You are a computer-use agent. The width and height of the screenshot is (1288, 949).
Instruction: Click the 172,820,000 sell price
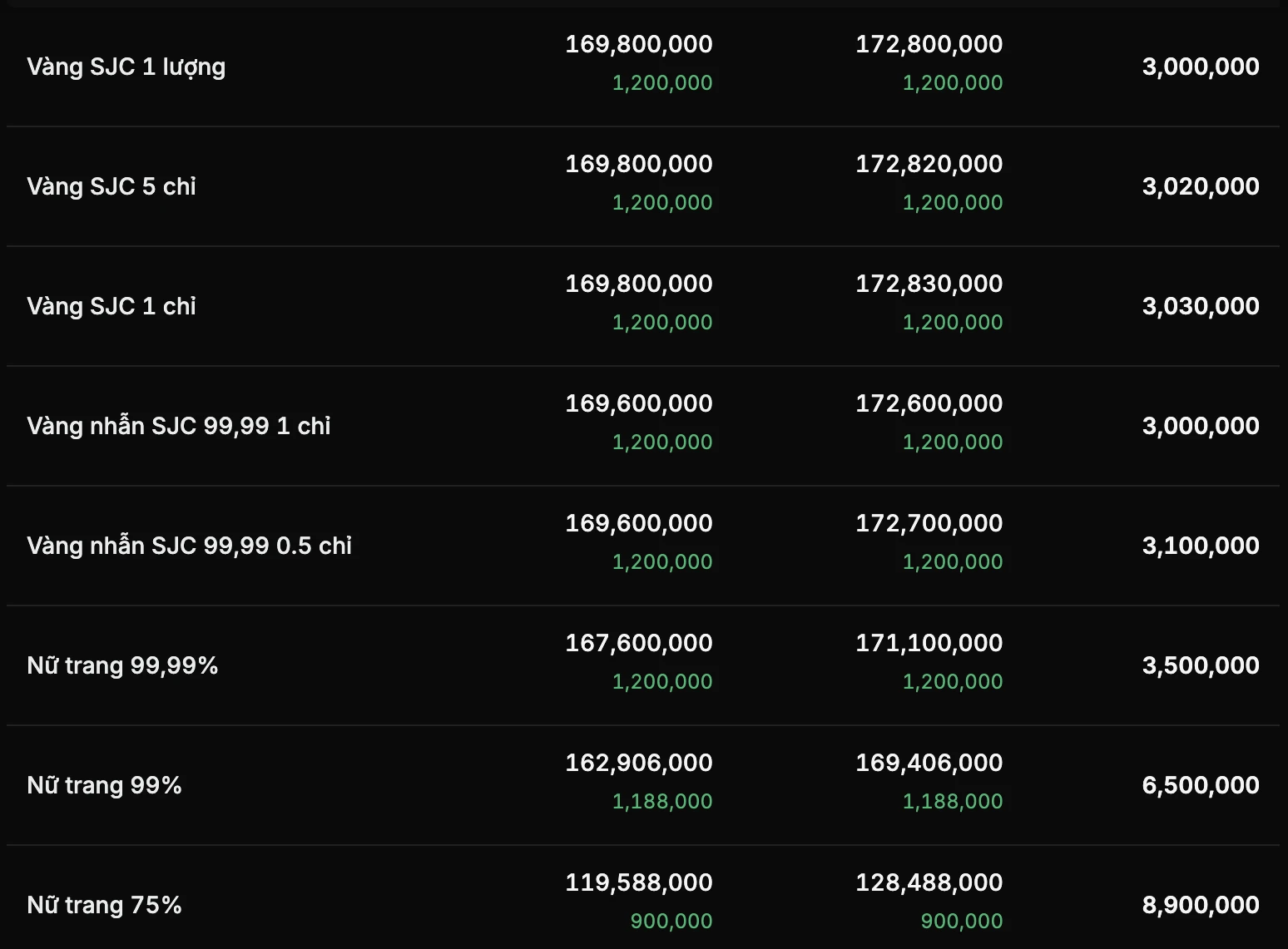coord(929,164)
